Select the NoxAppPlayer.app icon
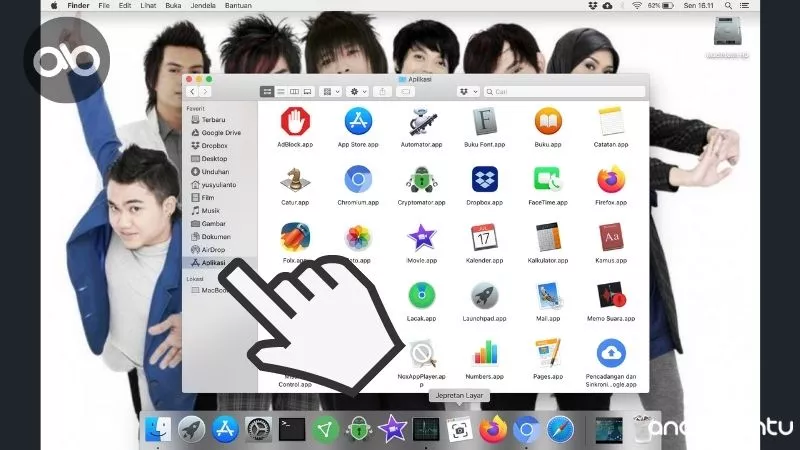Screen dimensions: 800x450 coord(422,354)
